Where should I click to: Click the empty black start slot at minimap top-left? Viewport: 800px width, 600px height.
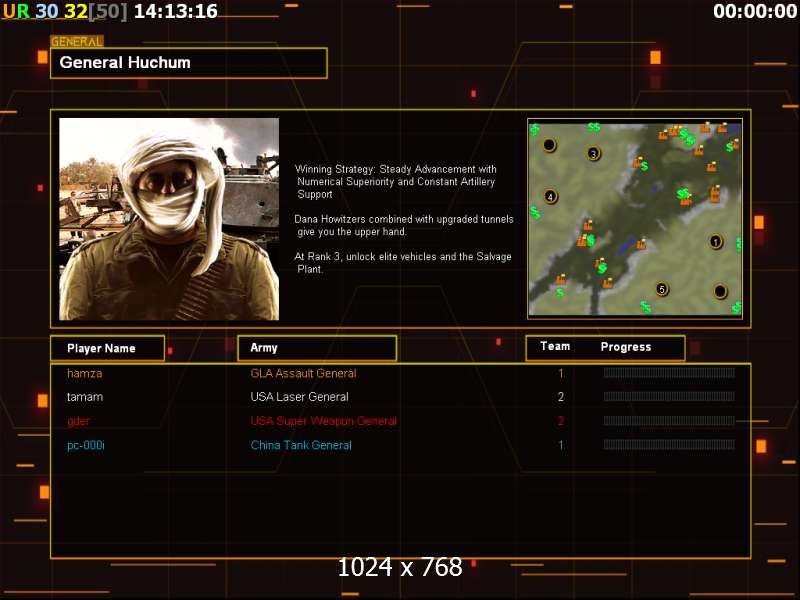pyautogui.click(x=549, y=145)
